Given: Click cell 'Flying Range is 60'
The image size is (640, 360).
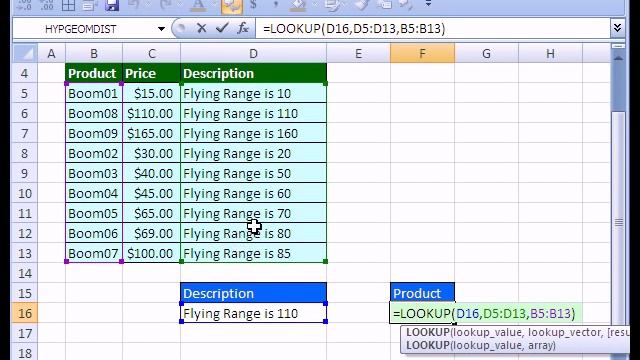Looking at the screenshot, I should [x=253, y=193].
